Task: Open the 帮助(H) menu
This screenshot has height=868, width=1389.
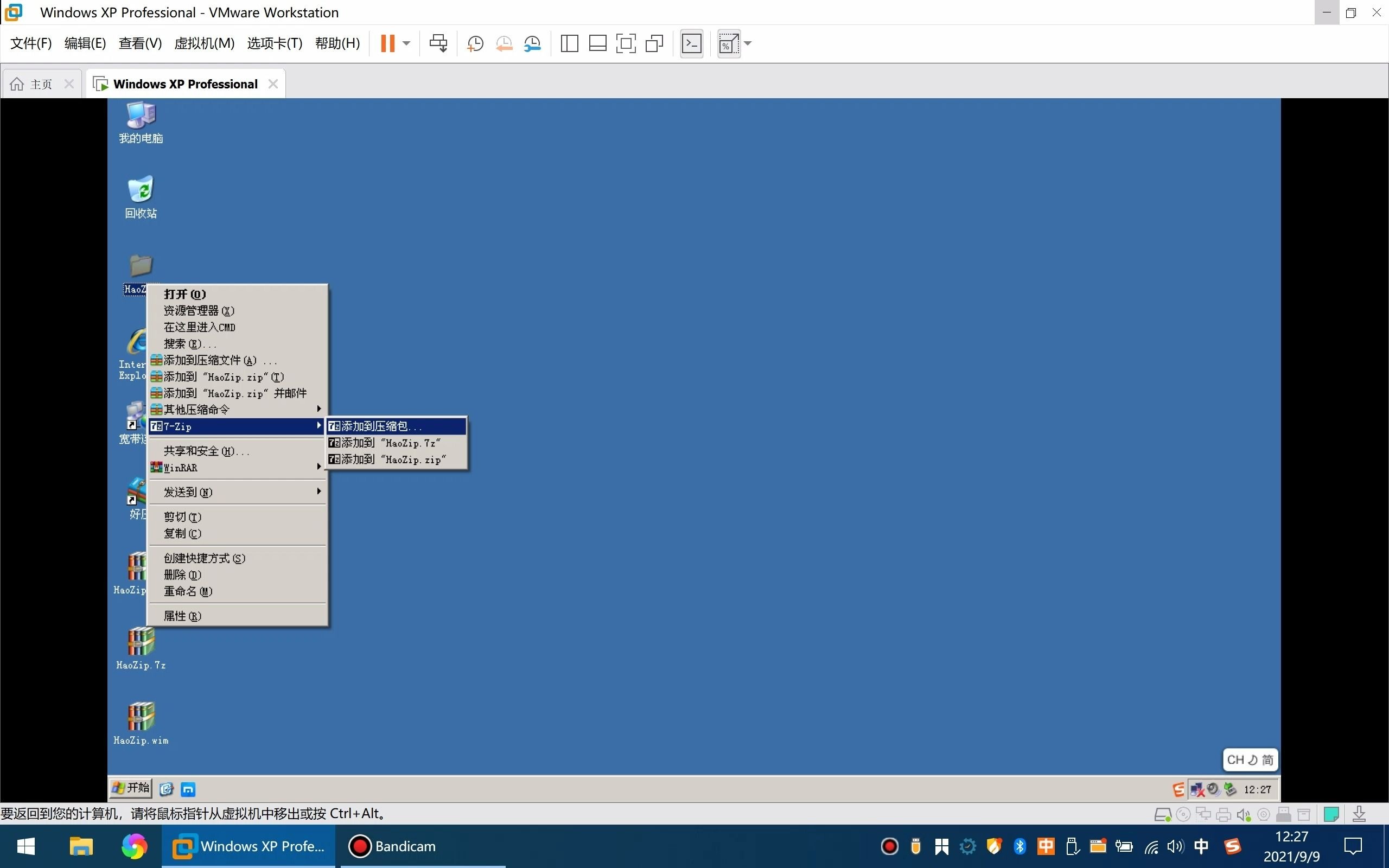Action: click(337, 43)
